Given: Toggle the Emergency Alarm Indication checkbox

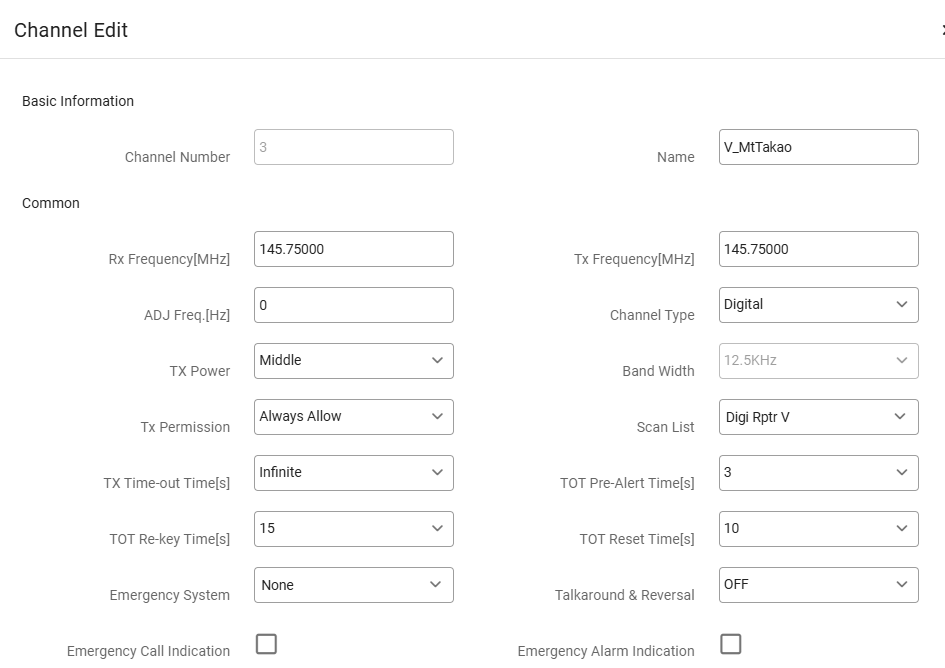Looking at the screenshot, I should tap(731, 644).
